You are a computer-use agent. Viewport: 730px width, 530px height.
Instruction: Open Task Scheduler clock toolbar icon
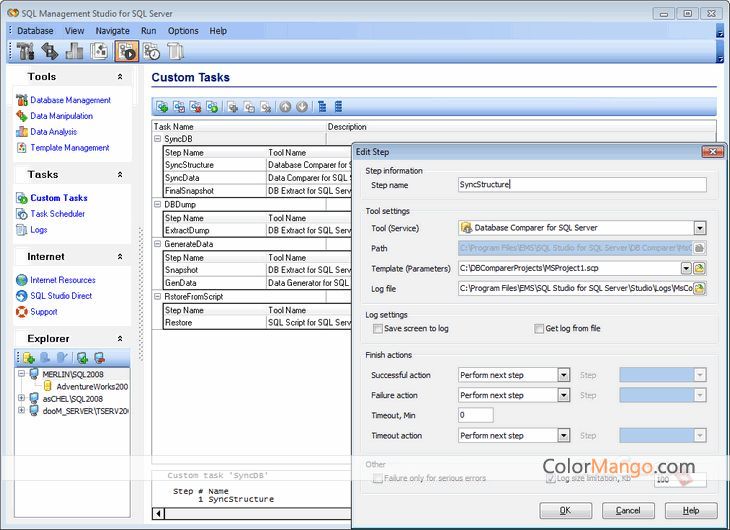pos(151,51)
